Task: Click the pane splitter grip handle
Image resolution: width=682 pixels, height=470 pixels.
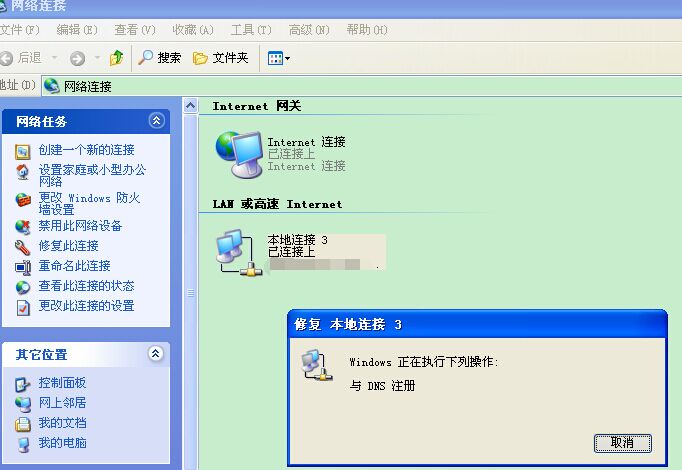Action: click(x=191, y=293)
